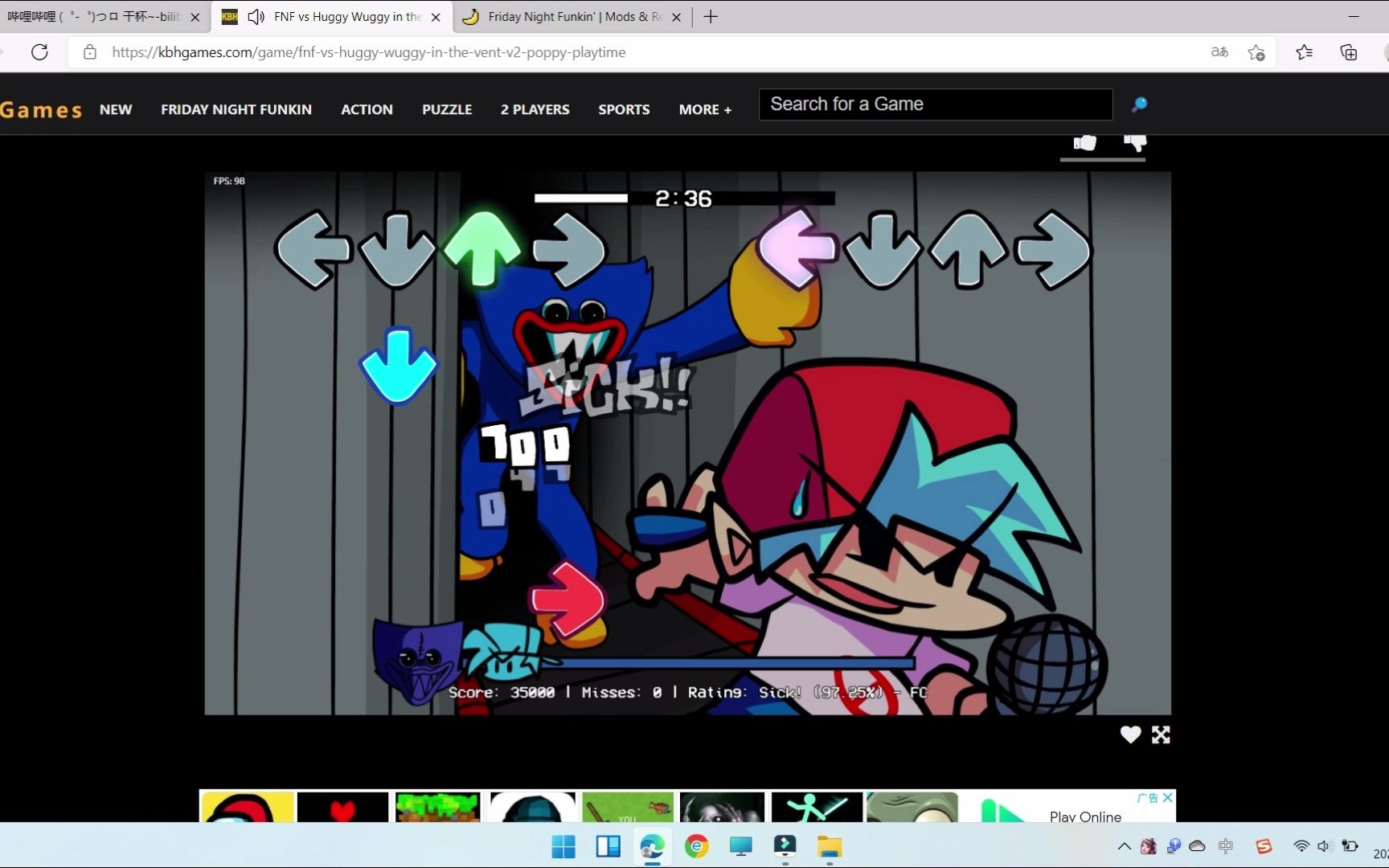Click the Wi-Fi network tray icon
The width and height of the screenshot is (1389, 868).
[1301, 846]
